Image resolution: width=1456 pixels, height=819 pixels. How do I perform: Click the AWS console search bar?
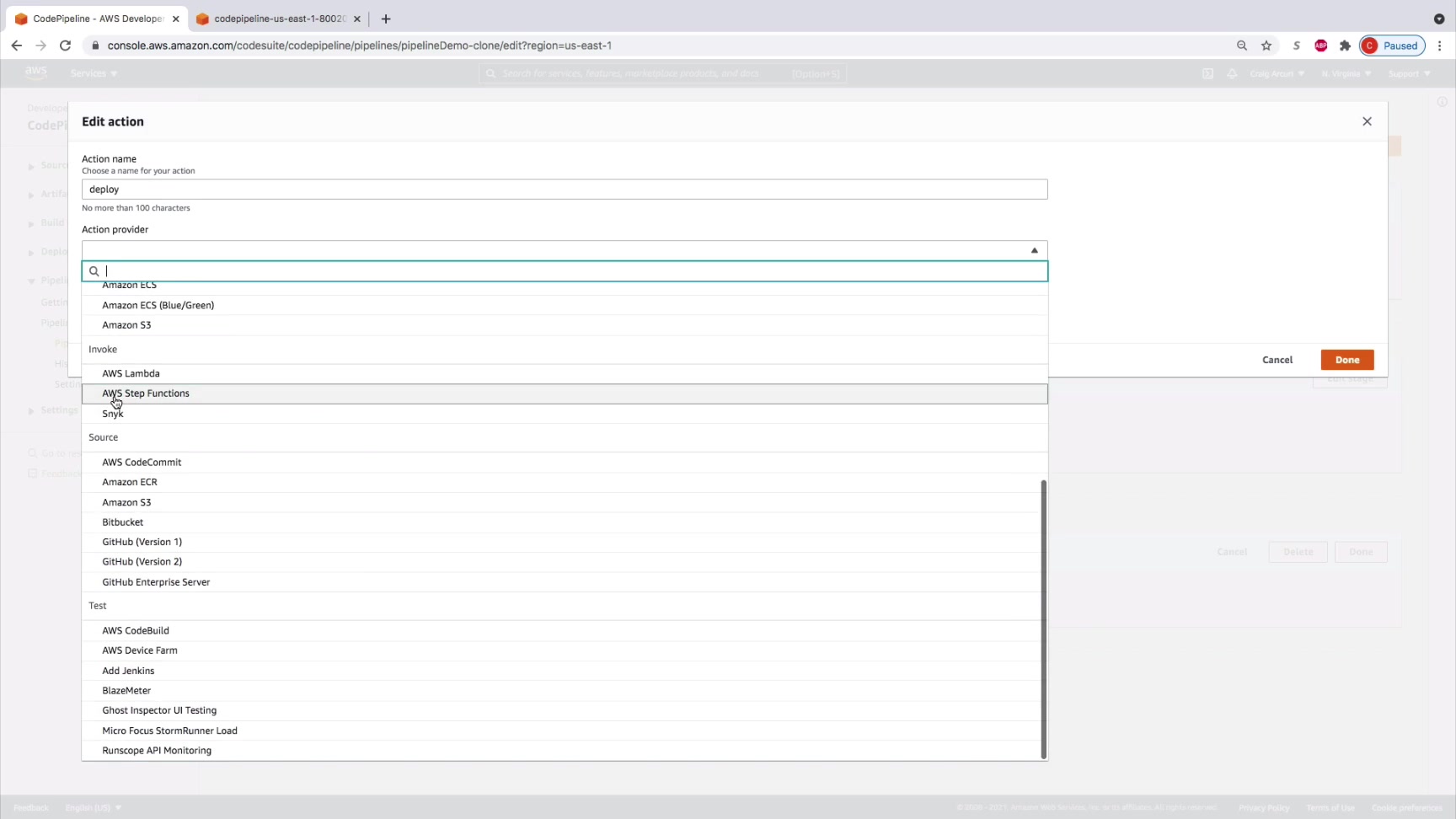[x=662, y=73]
